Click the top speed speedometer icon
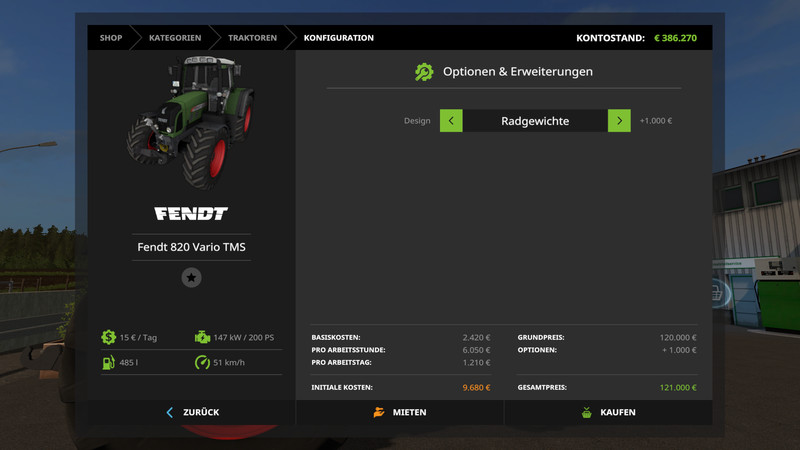Screen dimensions: 800x450 point(202,362)
